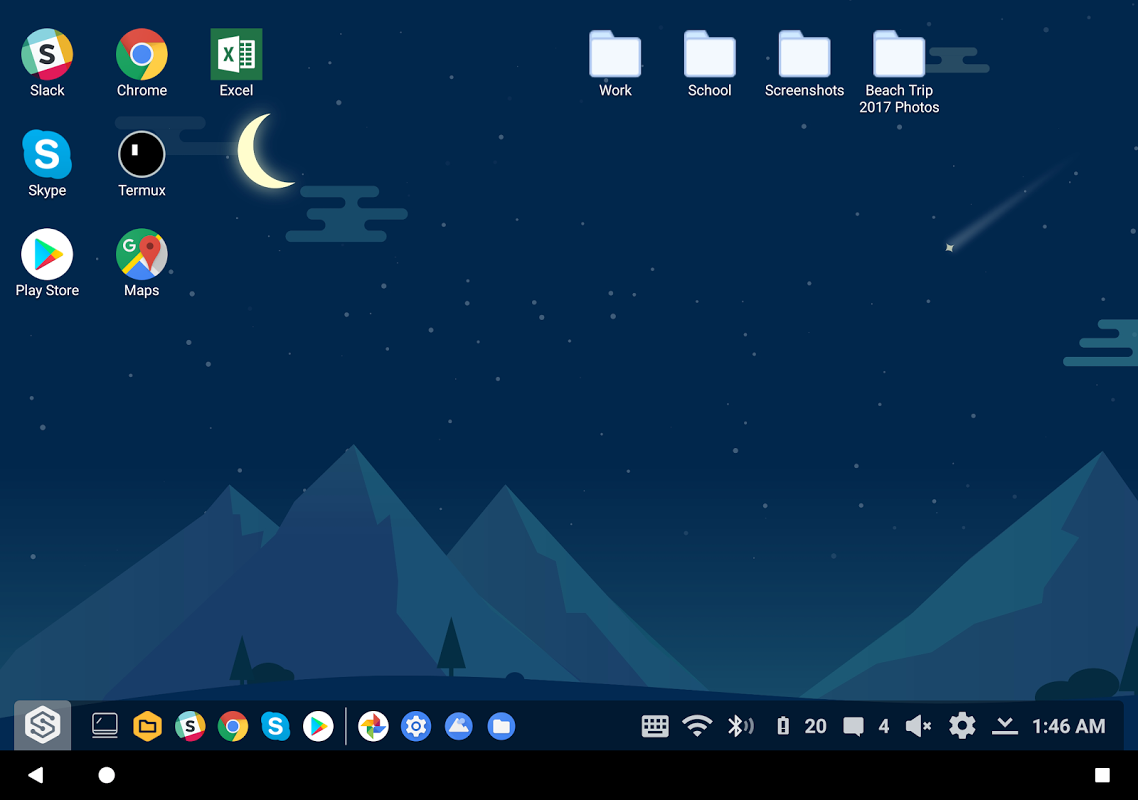Toggle Wi-Fi from the status bar
Screen dimensions: 1138x800
click(697, 726)
